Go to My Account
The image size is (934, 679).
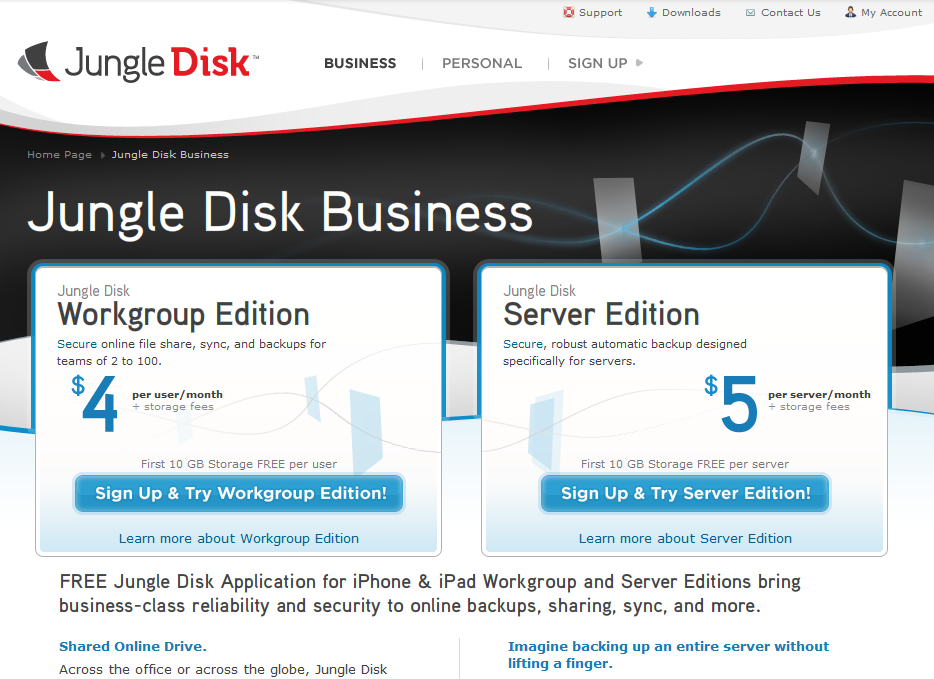(891, 13)
